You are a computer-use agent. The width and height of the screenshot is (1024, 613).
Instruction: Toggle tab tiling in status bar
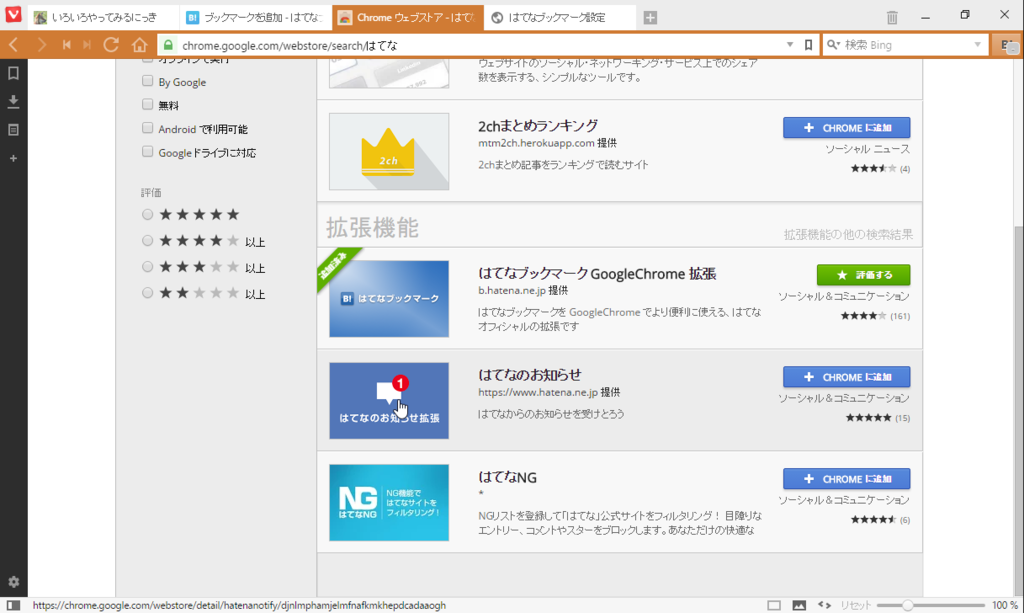coord(774,605)
